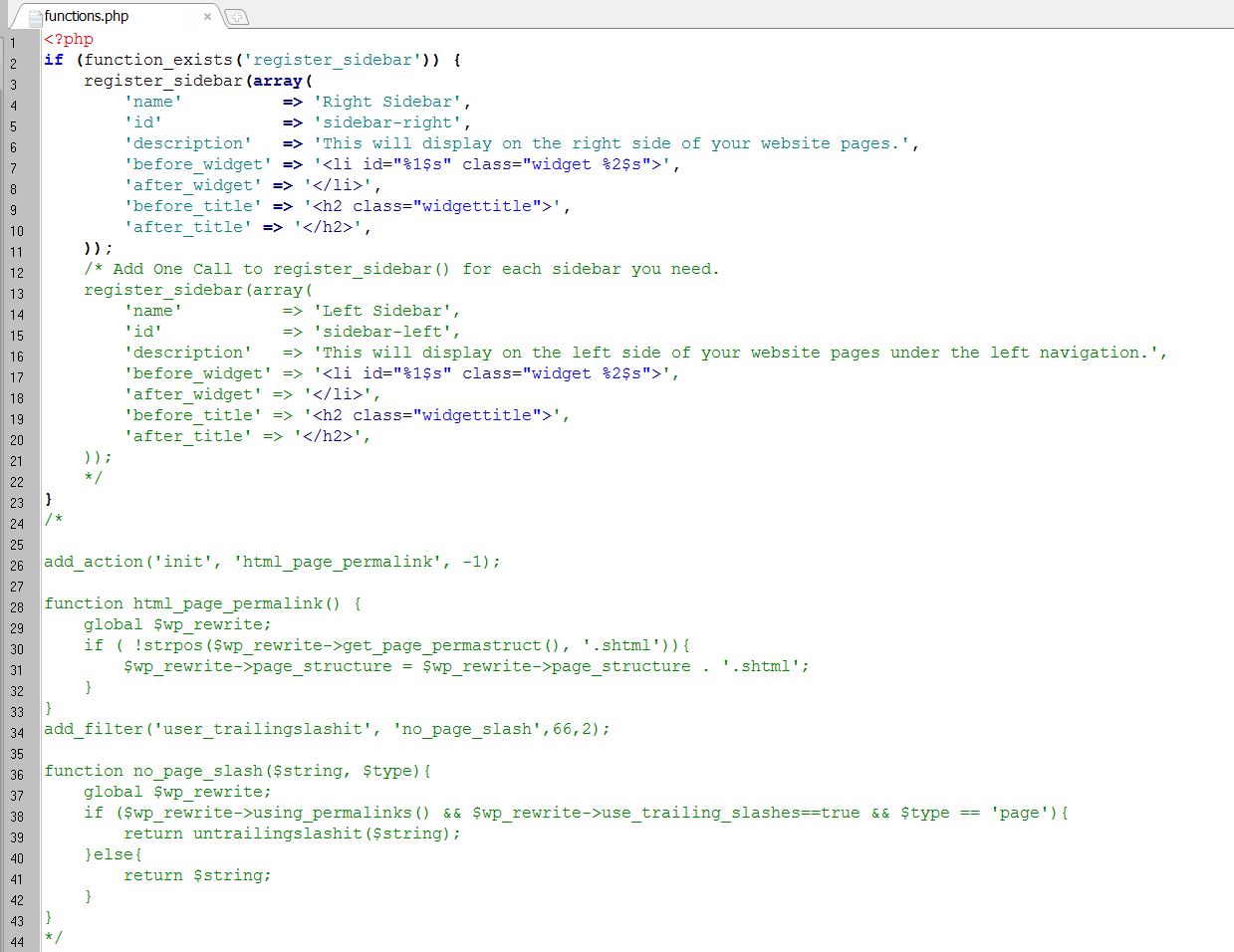Click 'get_page_permastruct()' call
The width and height of the screenshot is (1234, 952).
457,645
